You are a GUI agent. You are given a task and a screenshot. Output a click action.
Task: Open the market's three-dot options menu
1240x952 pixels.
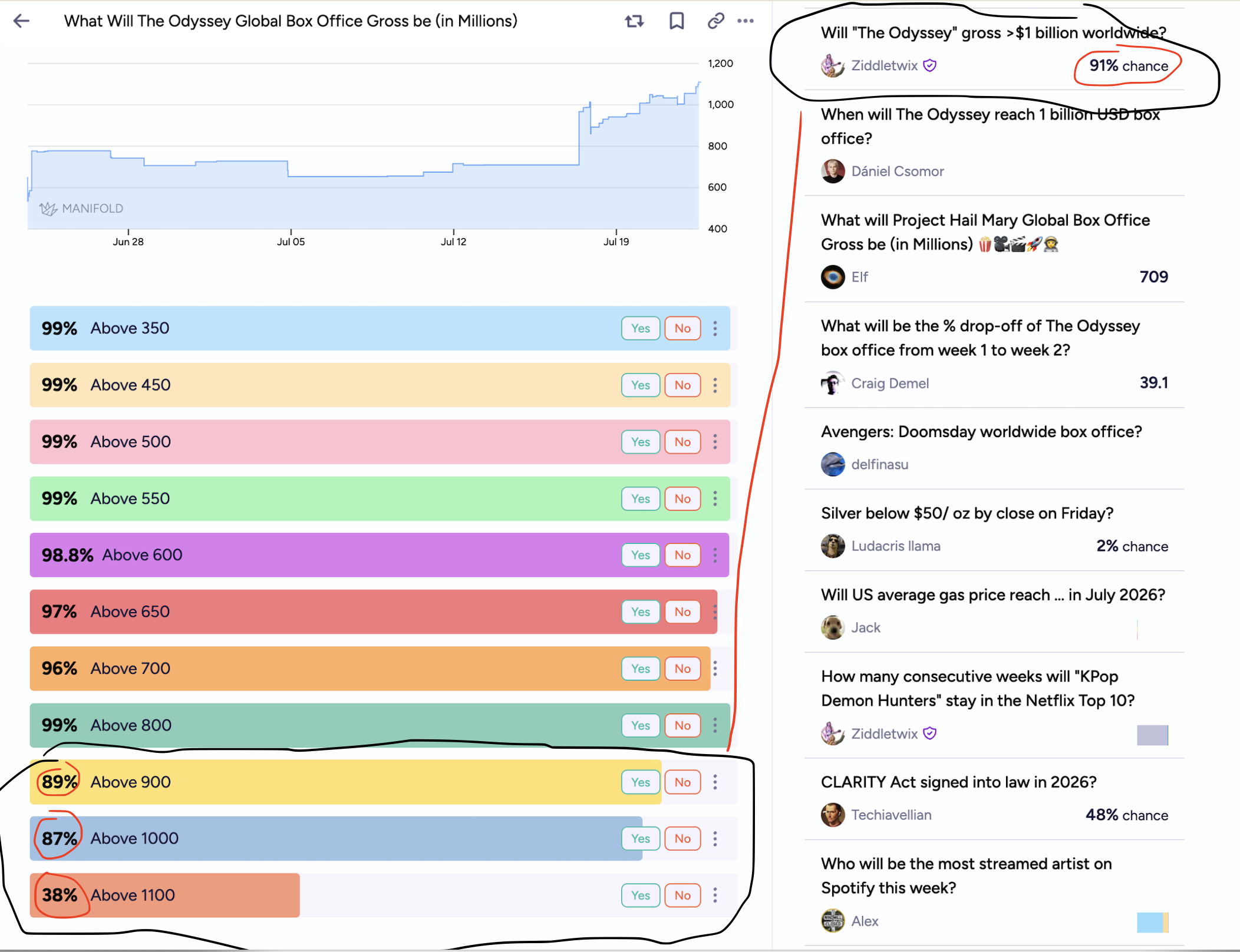746,21
